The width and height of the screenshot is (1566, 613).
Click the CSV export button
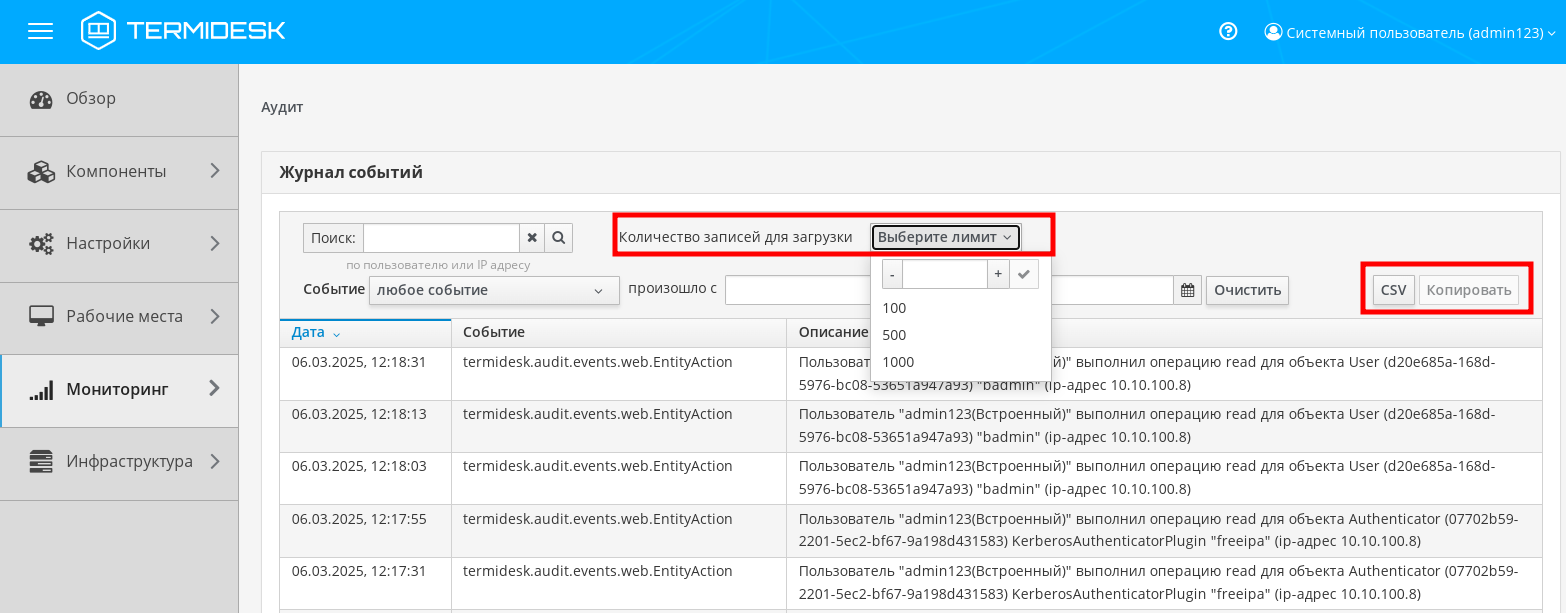click(x=1393, y=290)
